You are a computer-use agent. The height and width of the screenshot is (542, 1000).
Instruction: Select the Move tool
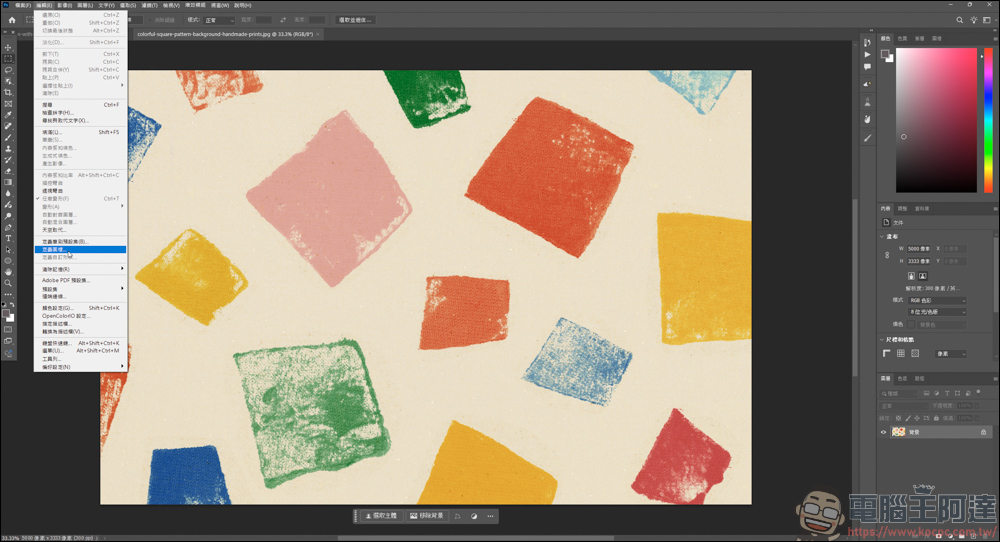8,47
